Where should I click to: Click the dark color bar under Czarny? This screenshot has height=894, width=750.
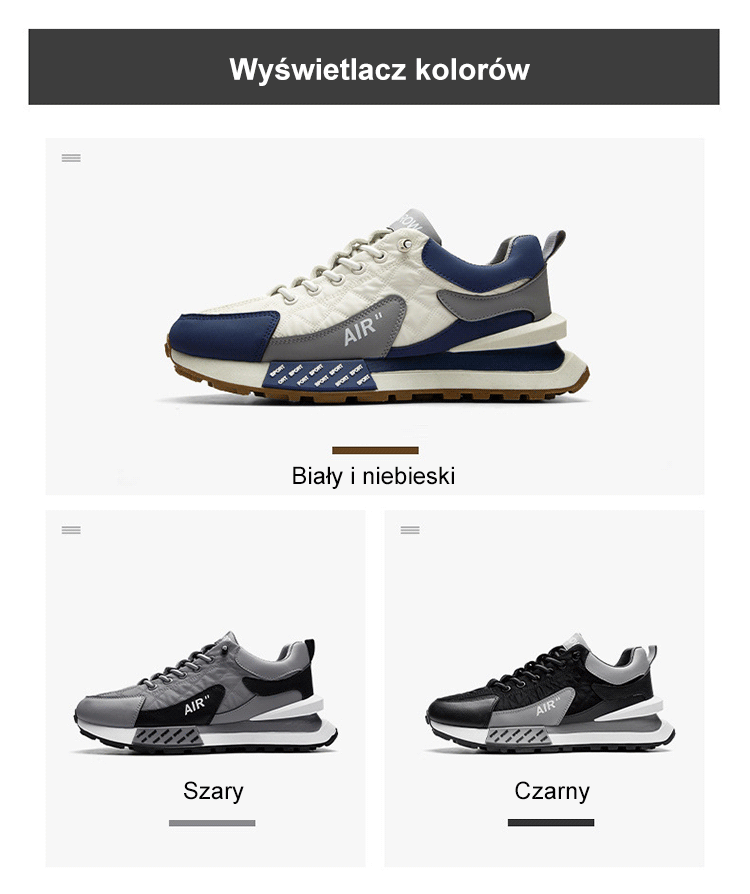(551, 822)
